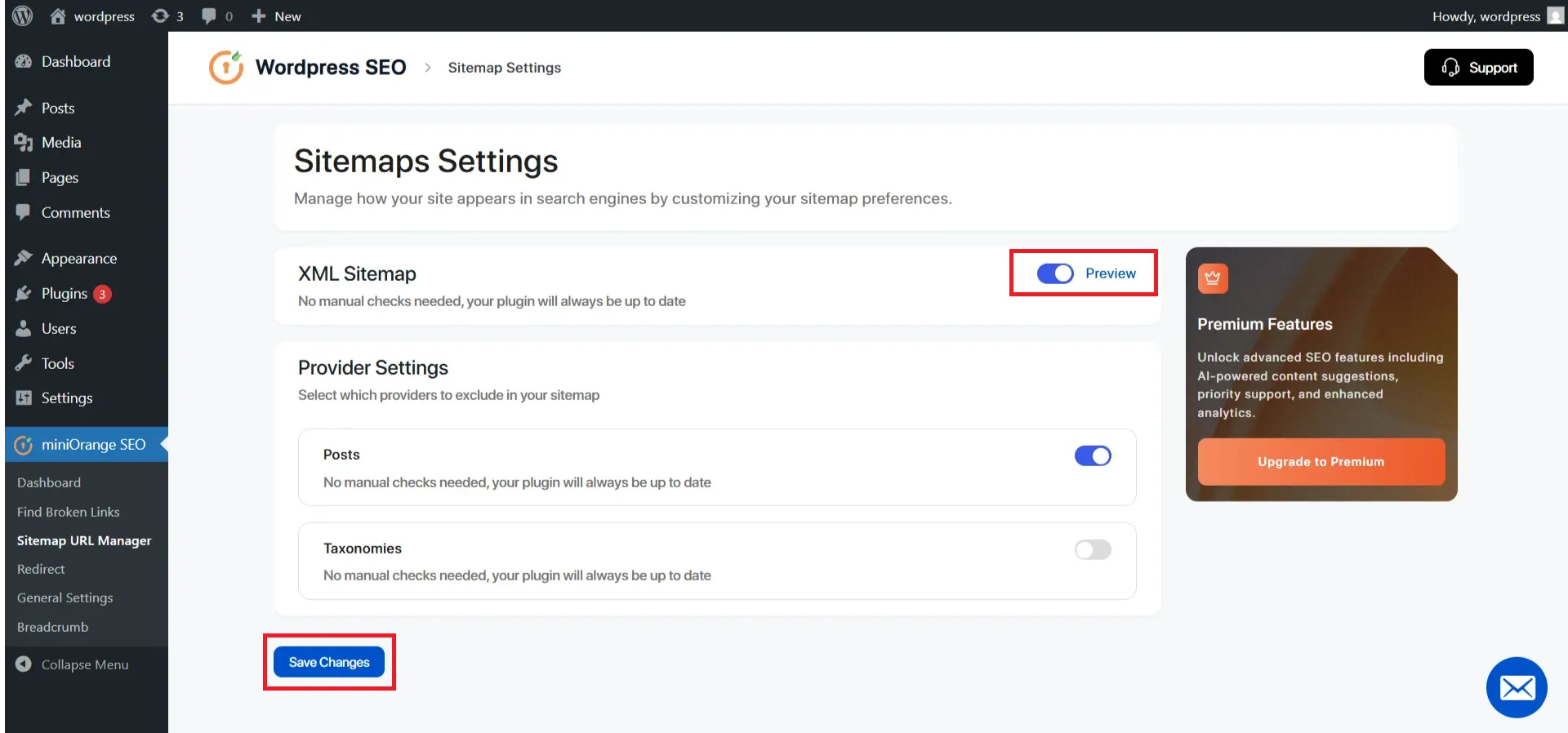
Task: Click the home icon beside wordpress site name
Action: tap(57, 16)
